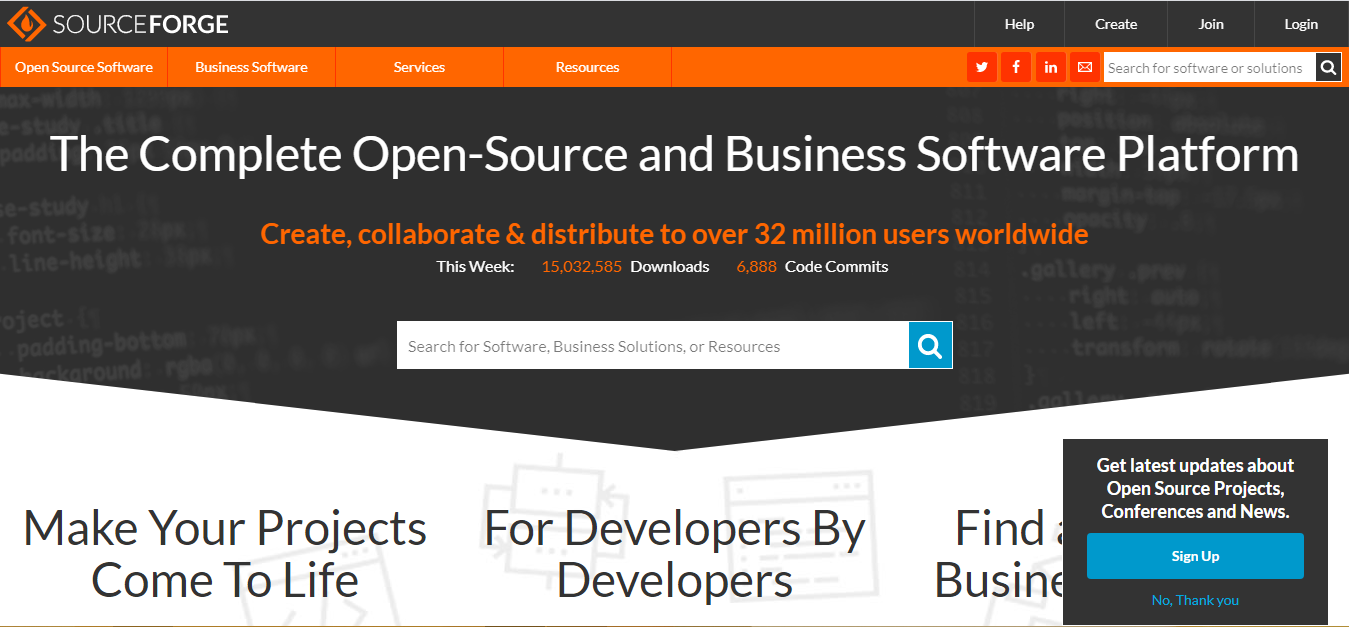Click the main search input field
Image resolution: width=1349 pixels, height=627 pixels.
click(650, 344)
